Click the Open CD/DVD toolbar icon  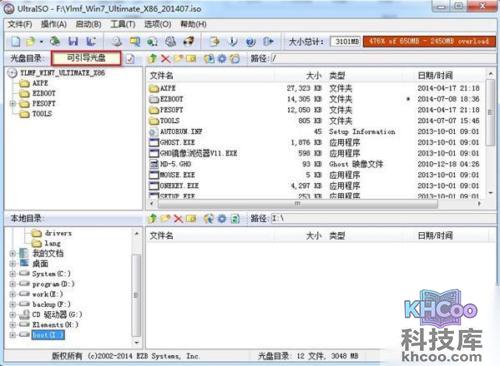(x=55, y=41)
